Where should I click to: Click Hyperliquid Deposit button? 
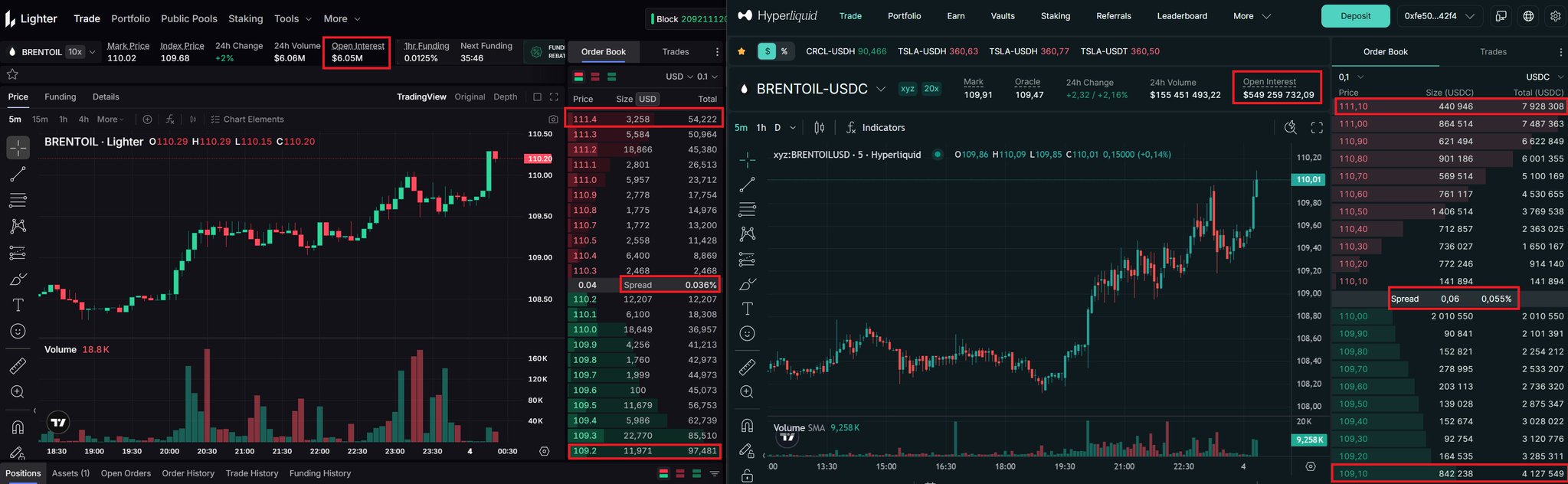tap(1355, 16)
